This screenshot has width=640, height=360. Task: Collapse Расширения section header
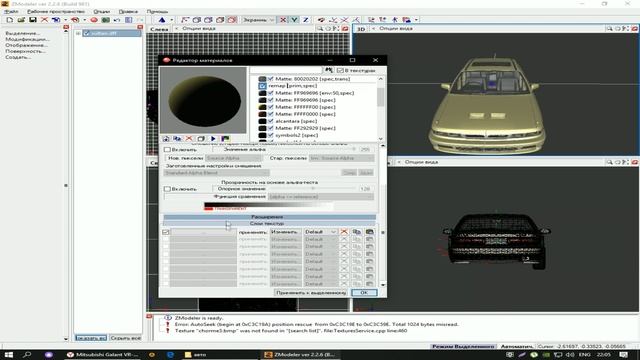(269, 217)
